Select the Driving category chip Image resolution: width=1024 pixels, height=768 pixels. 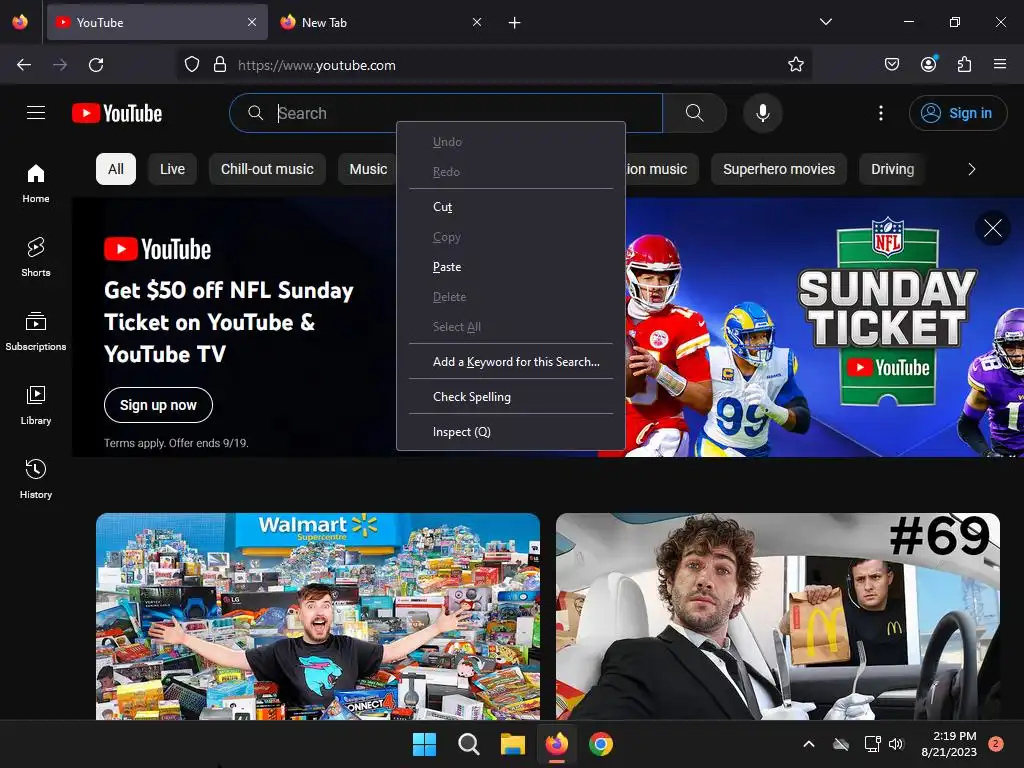(x=892, y=169)
